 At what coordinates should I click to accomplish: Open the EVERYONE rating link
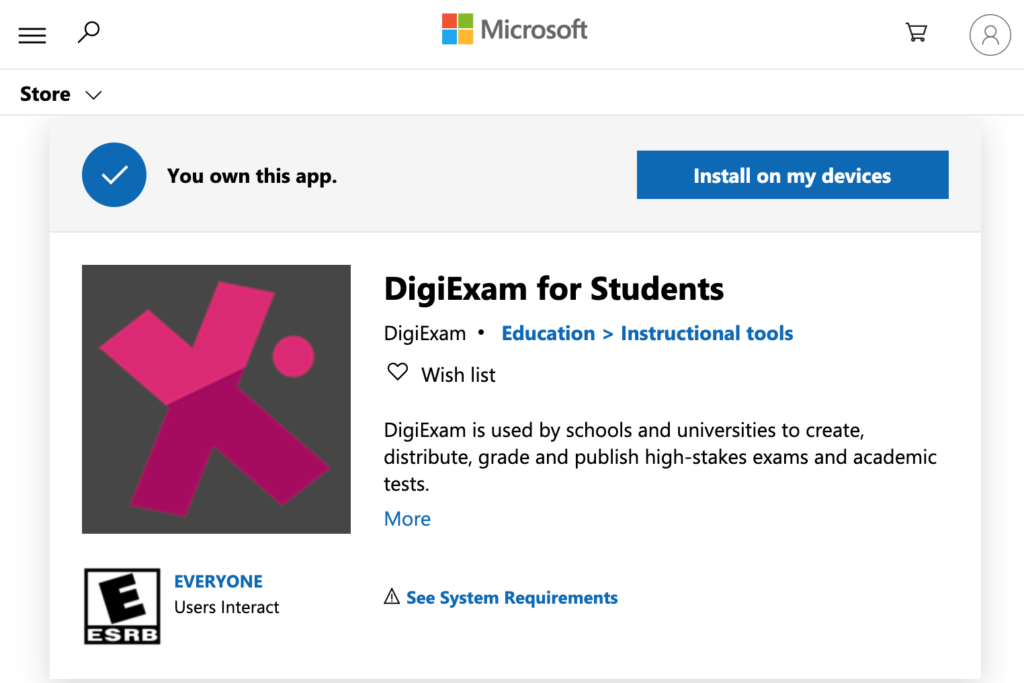(218, 581)
